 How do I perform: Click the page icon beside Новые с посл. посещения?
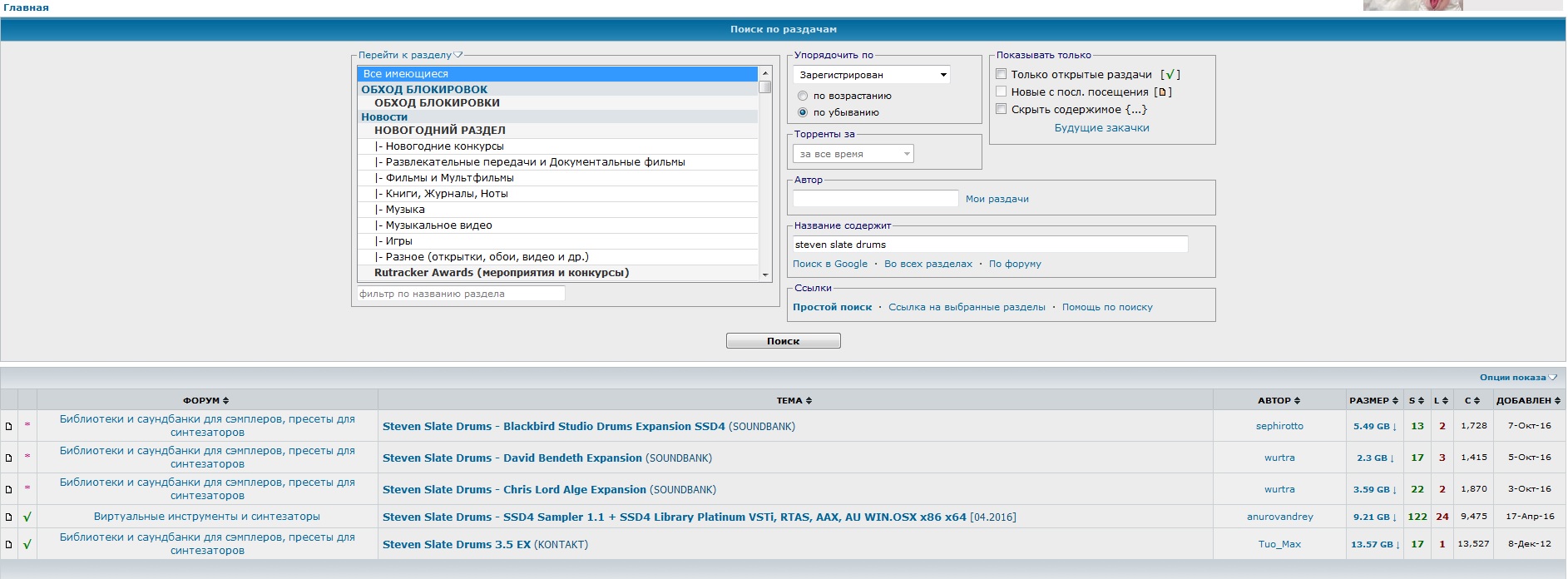[1163, 92]
